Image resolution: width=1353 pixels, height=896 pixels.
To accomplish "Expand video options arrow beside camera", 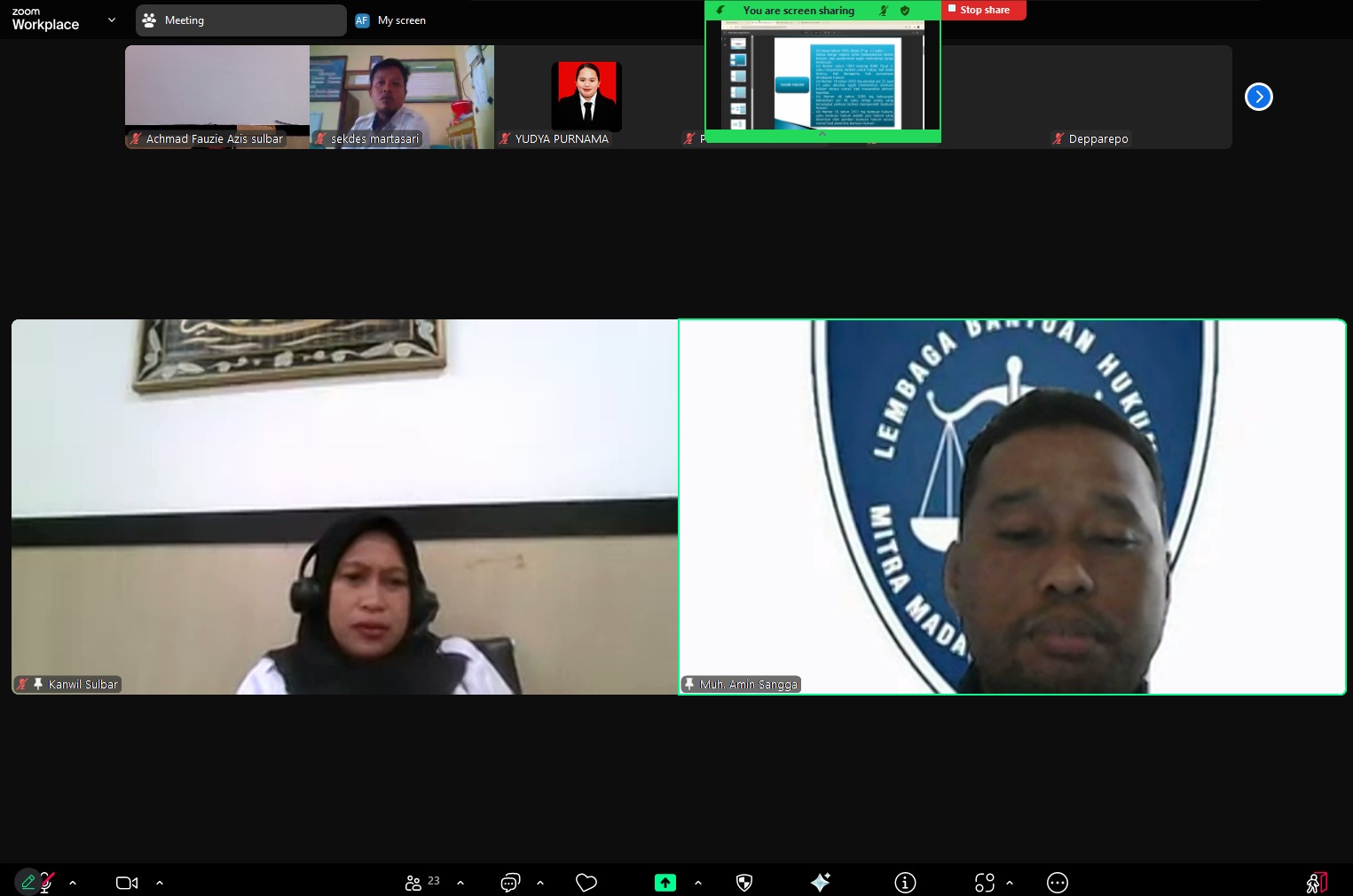I will 160,883.
